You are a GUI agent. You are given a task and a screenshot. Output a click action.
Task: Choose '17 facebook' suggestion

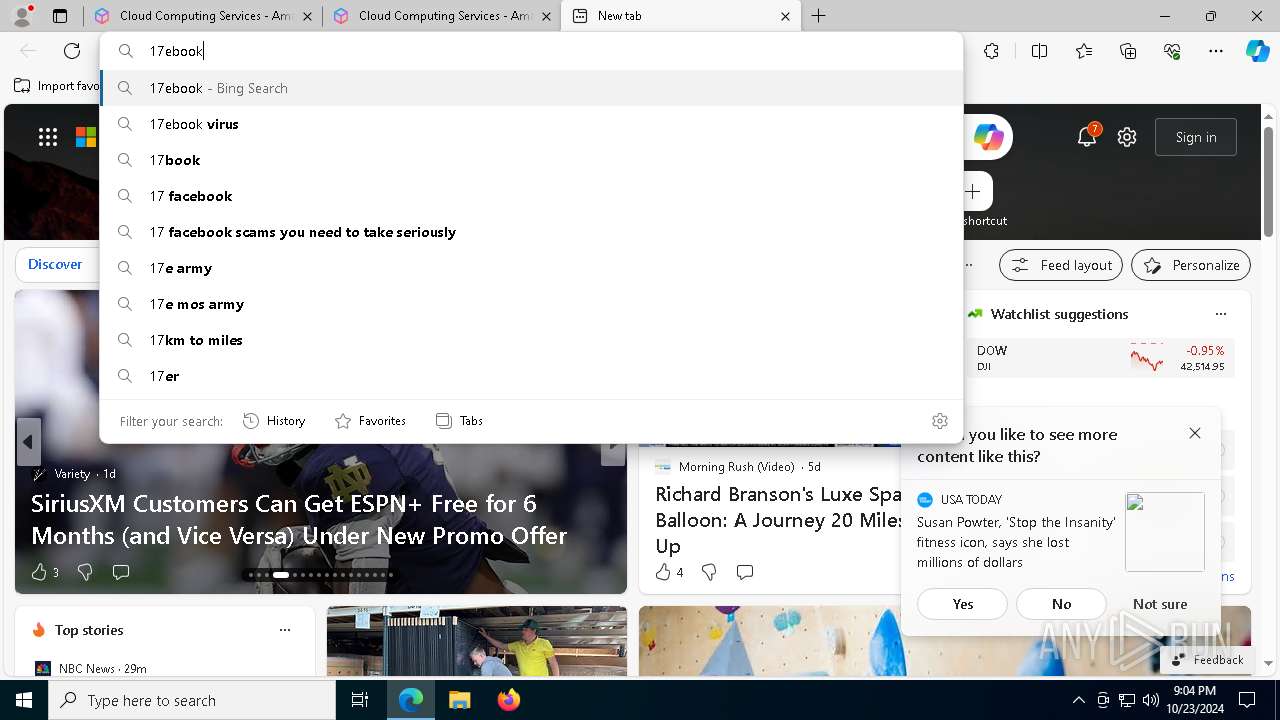click(531, 196)
